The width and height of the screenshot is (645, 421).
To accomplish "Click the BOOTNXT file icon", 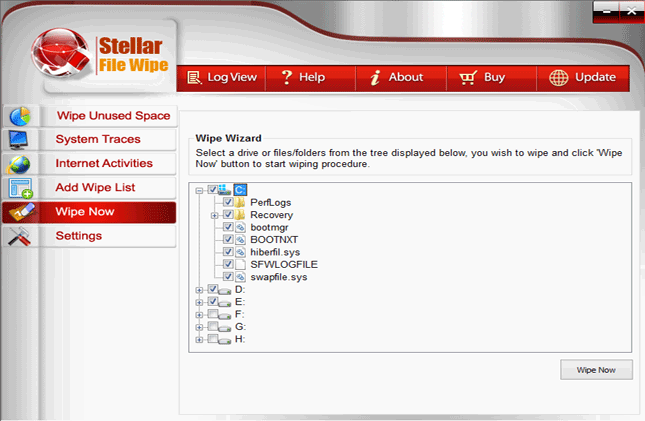I will coord(241,240).
